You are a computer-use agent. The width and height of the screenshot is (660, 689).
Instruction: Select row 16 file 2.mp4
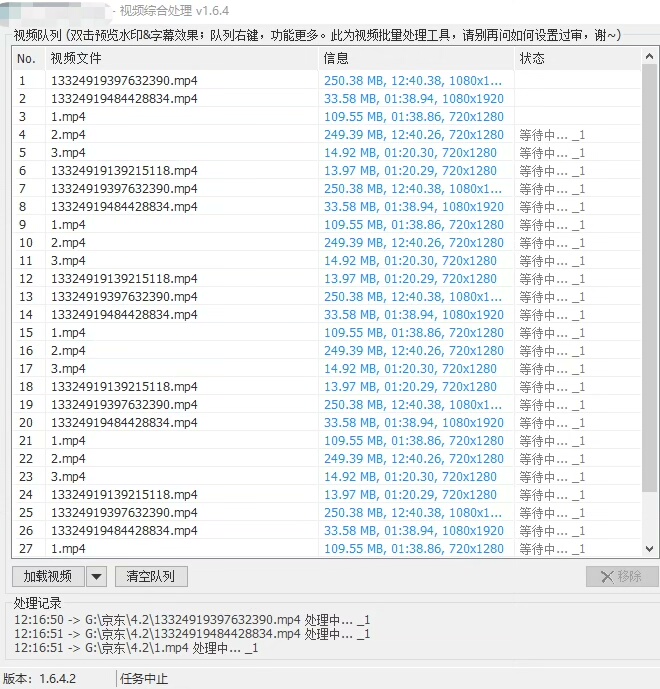pyautogui.click(x=68, y=351)
